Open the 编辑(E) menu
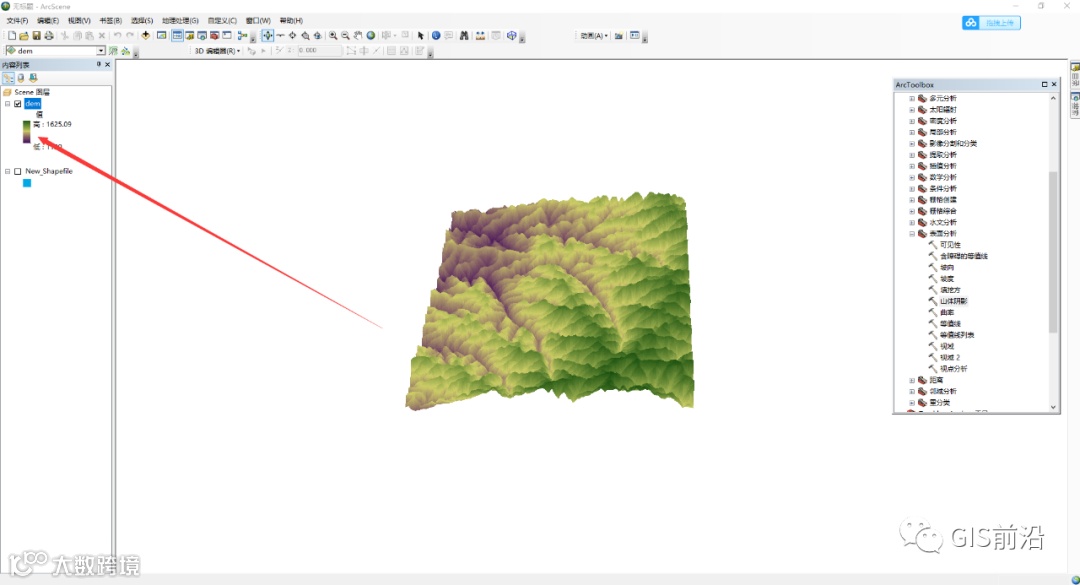 pos(48,21)
